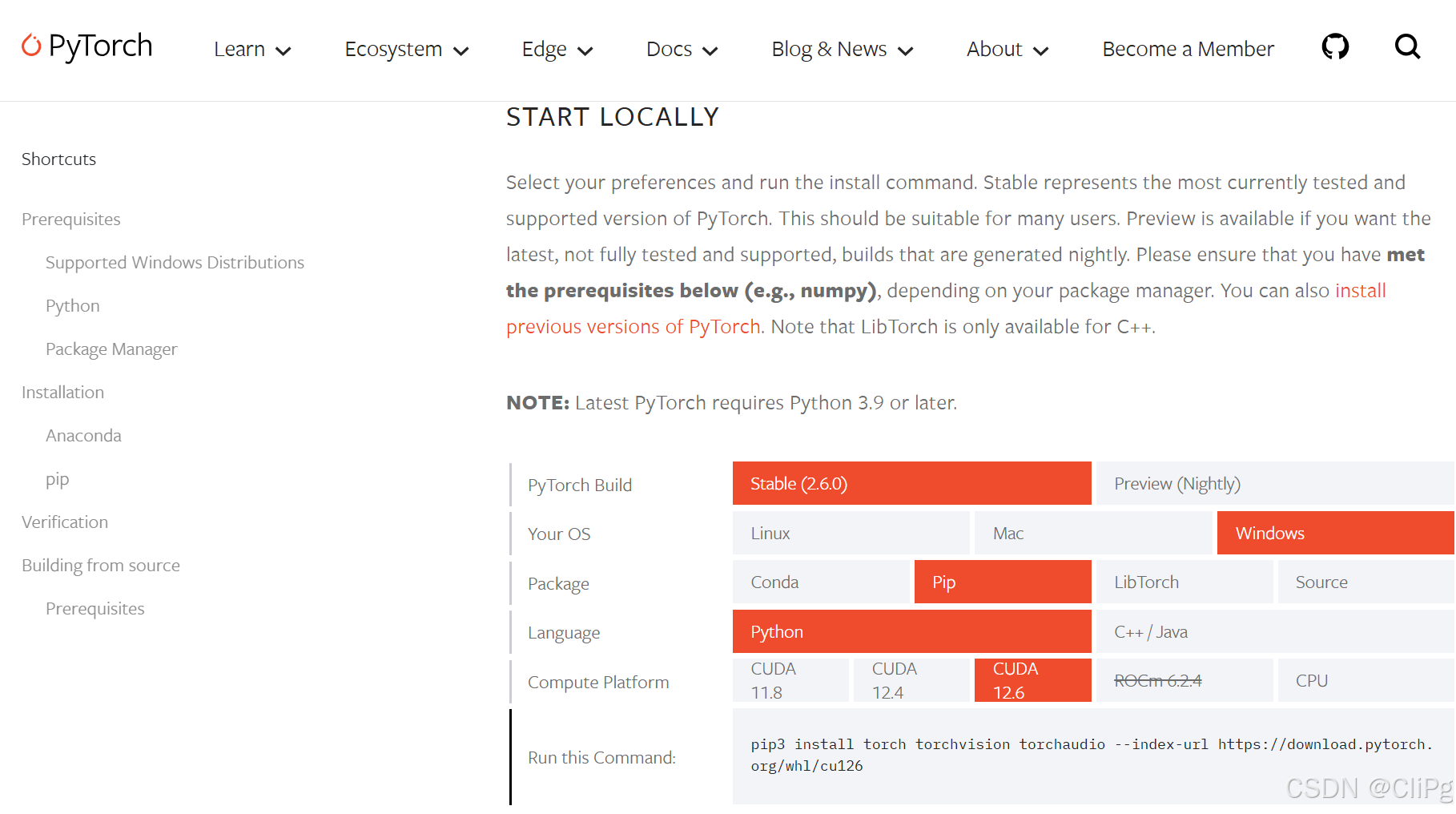Click the PyTorch Build row label
The height and width of the screenshot is (814, 1456).
pos(580,486)
